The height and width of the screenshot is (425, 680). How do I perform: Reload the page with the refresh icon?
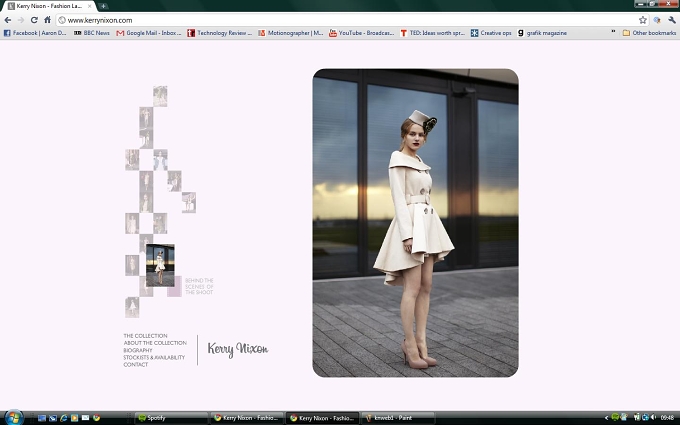[x=34, y=20]
